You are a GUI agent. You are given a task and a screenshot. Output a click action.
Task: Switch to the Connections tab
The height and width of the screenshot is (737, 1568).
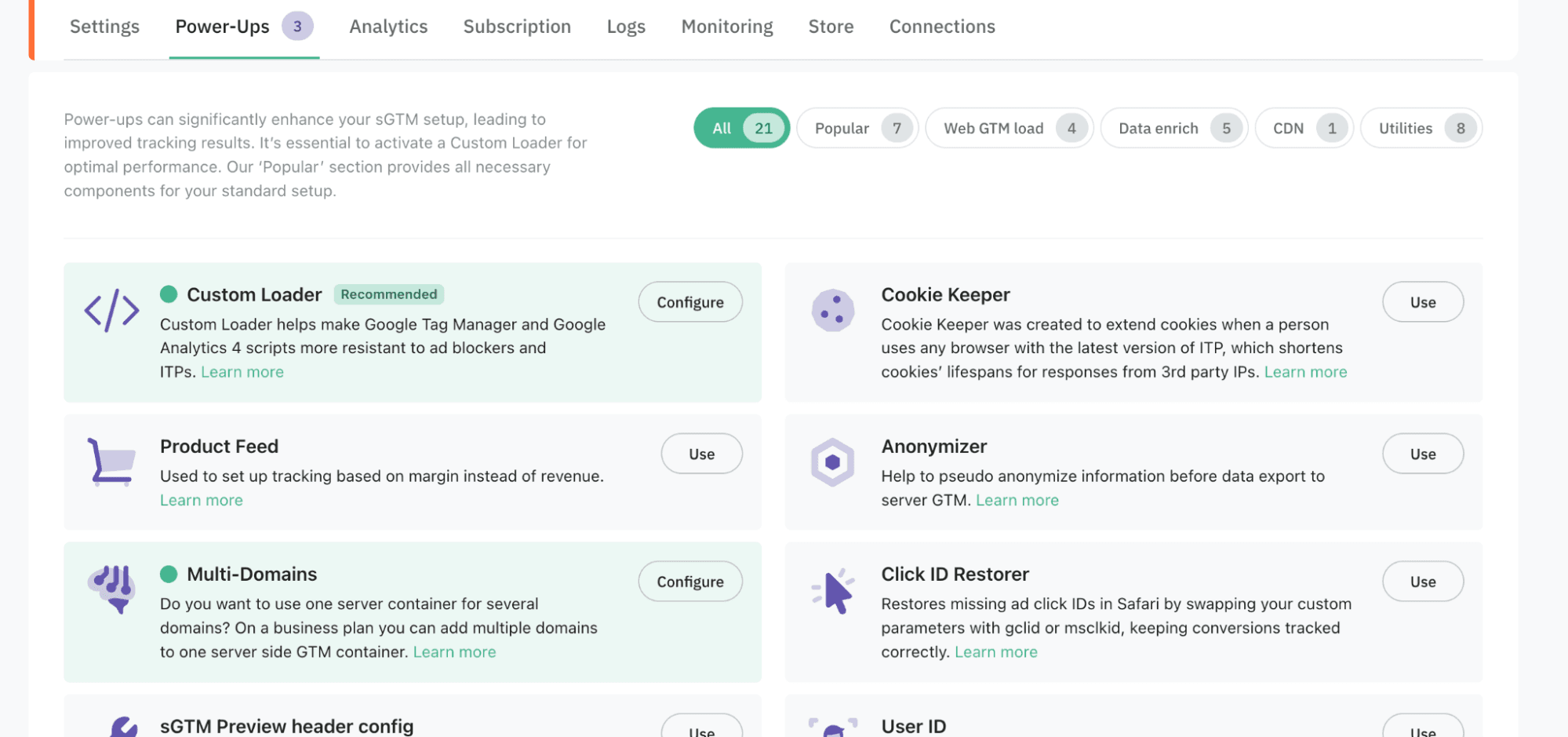[x=941, y=26]
